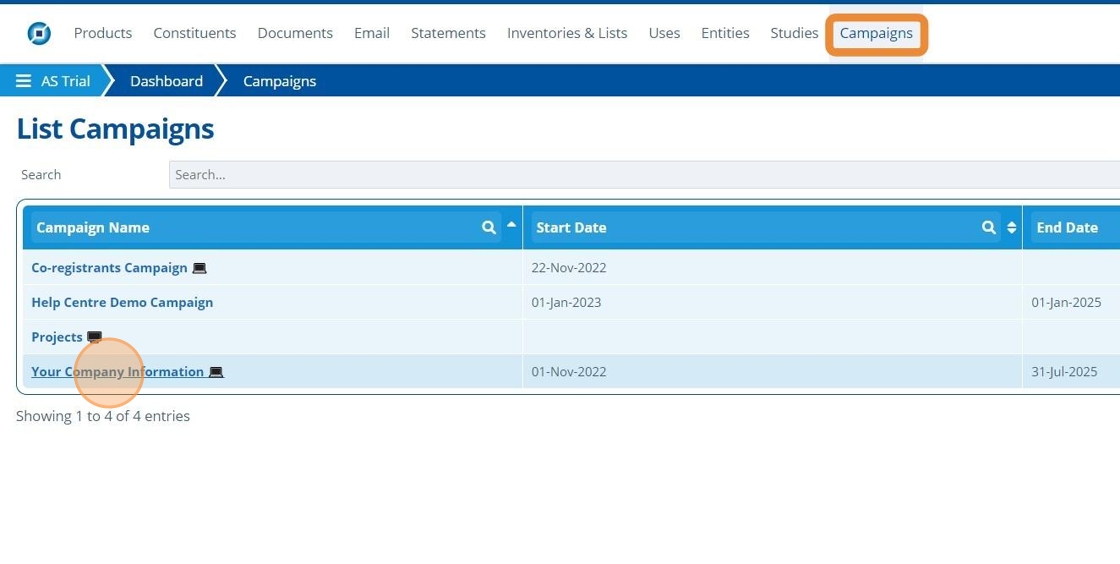Image resolution: width=1120 pixels, height=564 pixels.
Task: Open the Projects campaign link
Action: pos(57,337)
